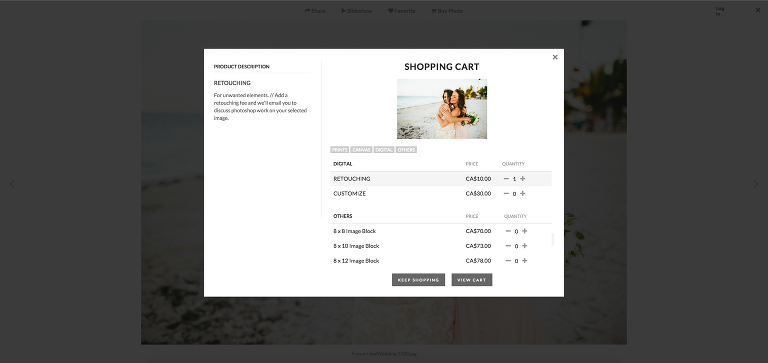This screenshot has width=768, height=363.
Task: Click the CA$78.00 price
Action: [x=478, y=261]
